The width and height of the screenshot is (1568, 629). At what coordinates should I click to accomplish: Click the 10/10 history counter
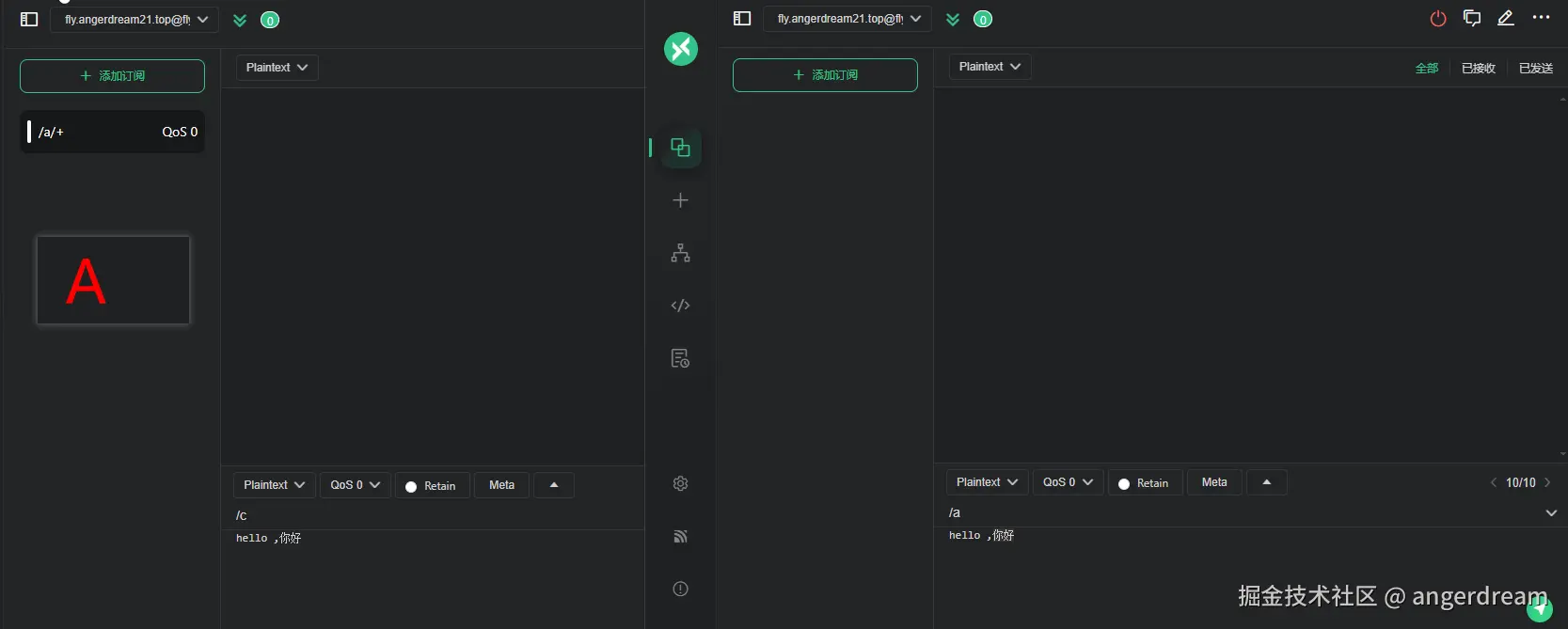[1520, 482]
